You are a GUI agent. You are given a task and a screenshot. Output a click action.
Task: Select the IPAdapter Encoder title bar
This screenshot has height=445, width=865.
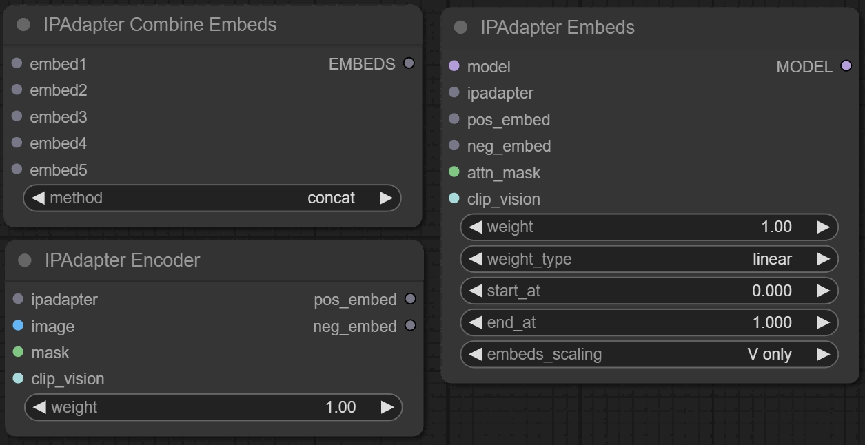point(215,260)
